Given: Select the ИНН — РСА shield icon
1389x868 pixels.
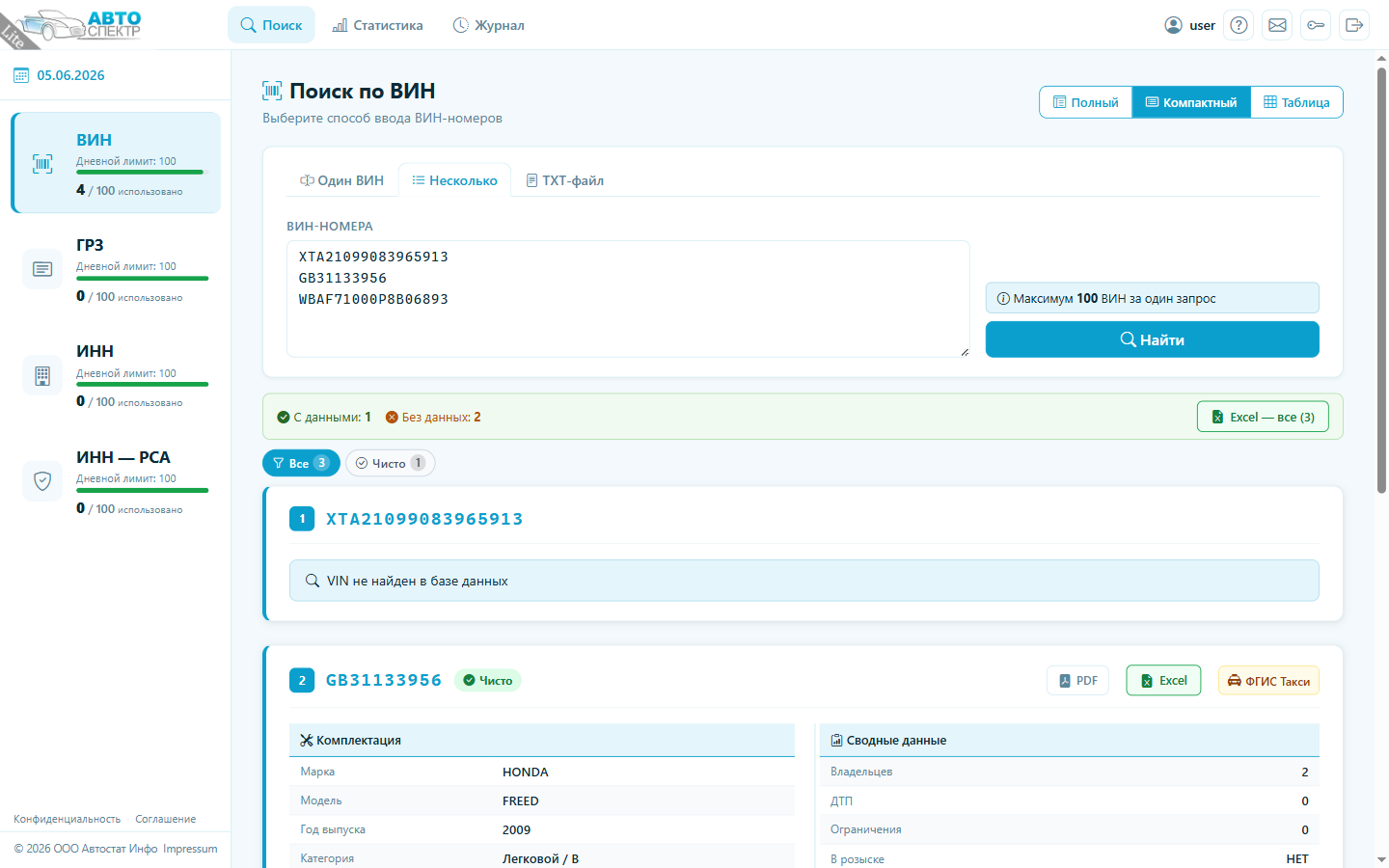Looking at the screenshot, I should (42, 480).
